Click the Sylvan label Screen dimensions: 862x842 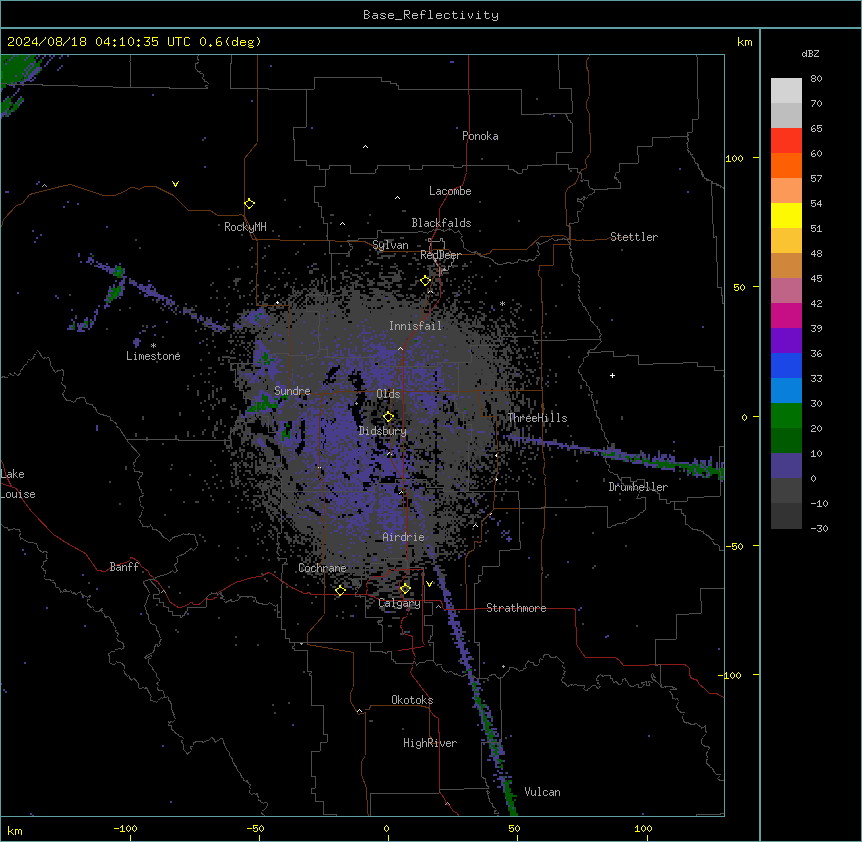click(x=390, y=245)
